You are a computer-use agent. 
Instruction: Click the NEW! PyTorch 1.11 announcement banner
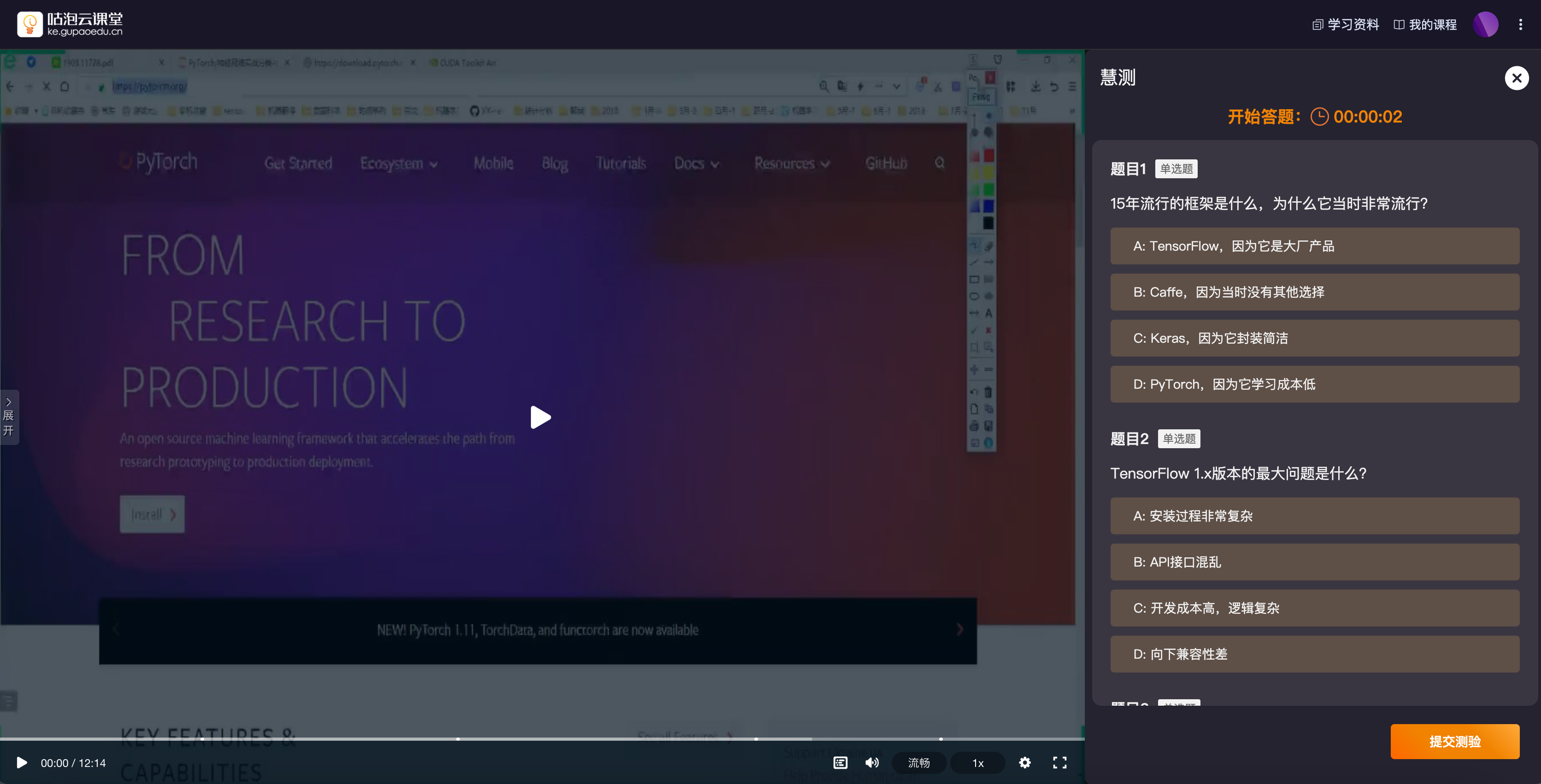point(537,630)
